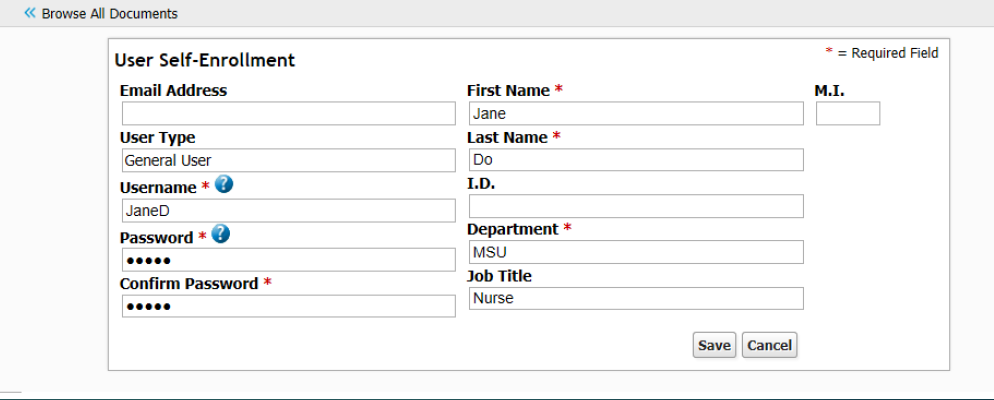The image size is (994, 400).
Task: Click the Job Title field showing Nurse
Action: point(636,298)
